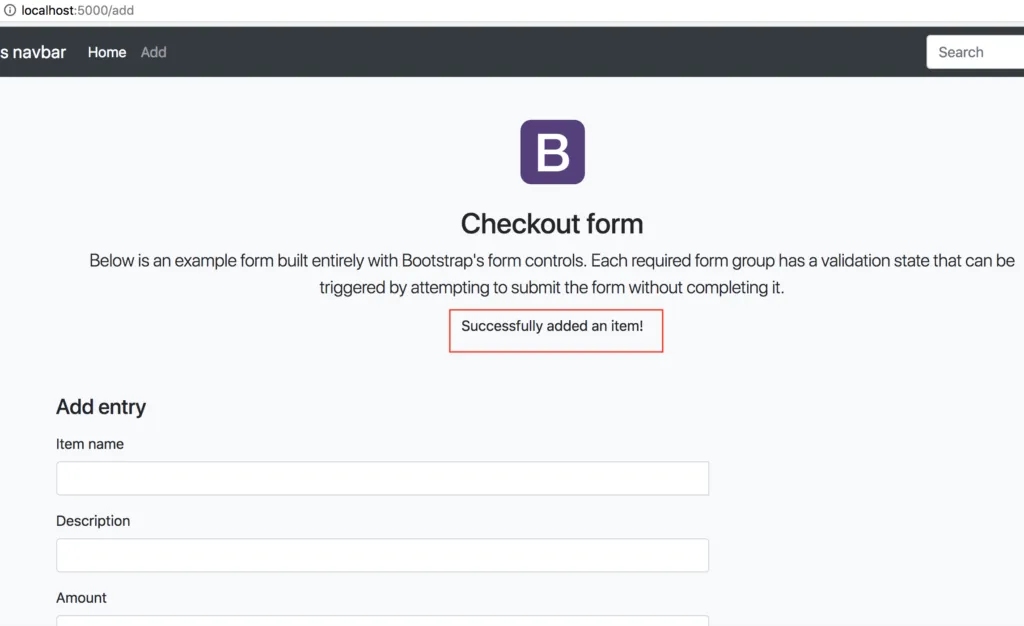This screenshot has height=626, width=1024.
Task: Click the localhost:5000/add address bar URL
Action: click(x=78, y=10)
